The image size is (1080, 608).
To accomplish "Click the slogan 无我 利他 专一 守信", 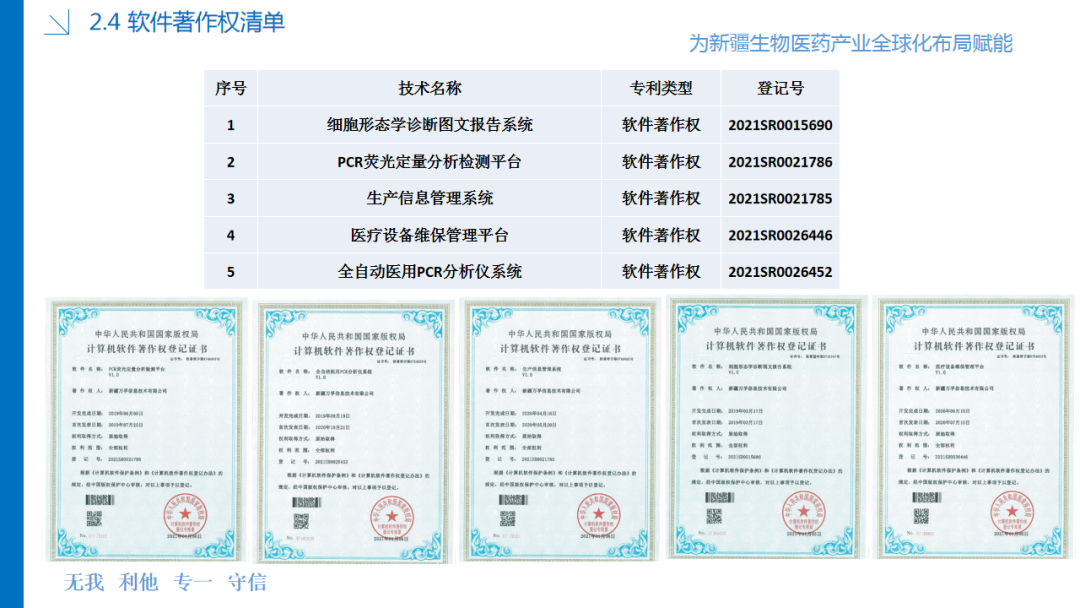I will point(165,582).
